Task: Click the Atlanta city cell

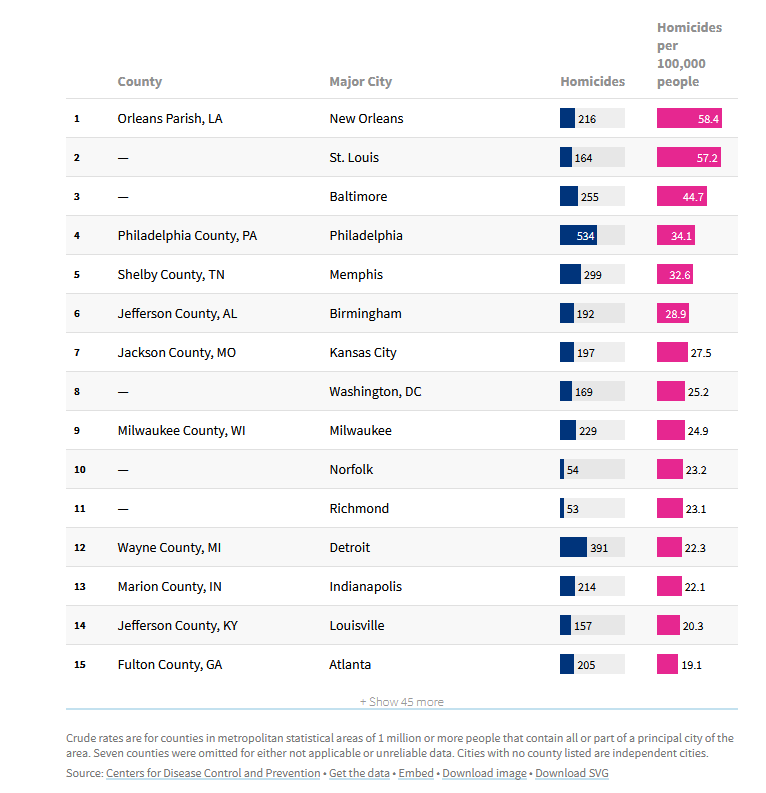Action: pos(350,665)
